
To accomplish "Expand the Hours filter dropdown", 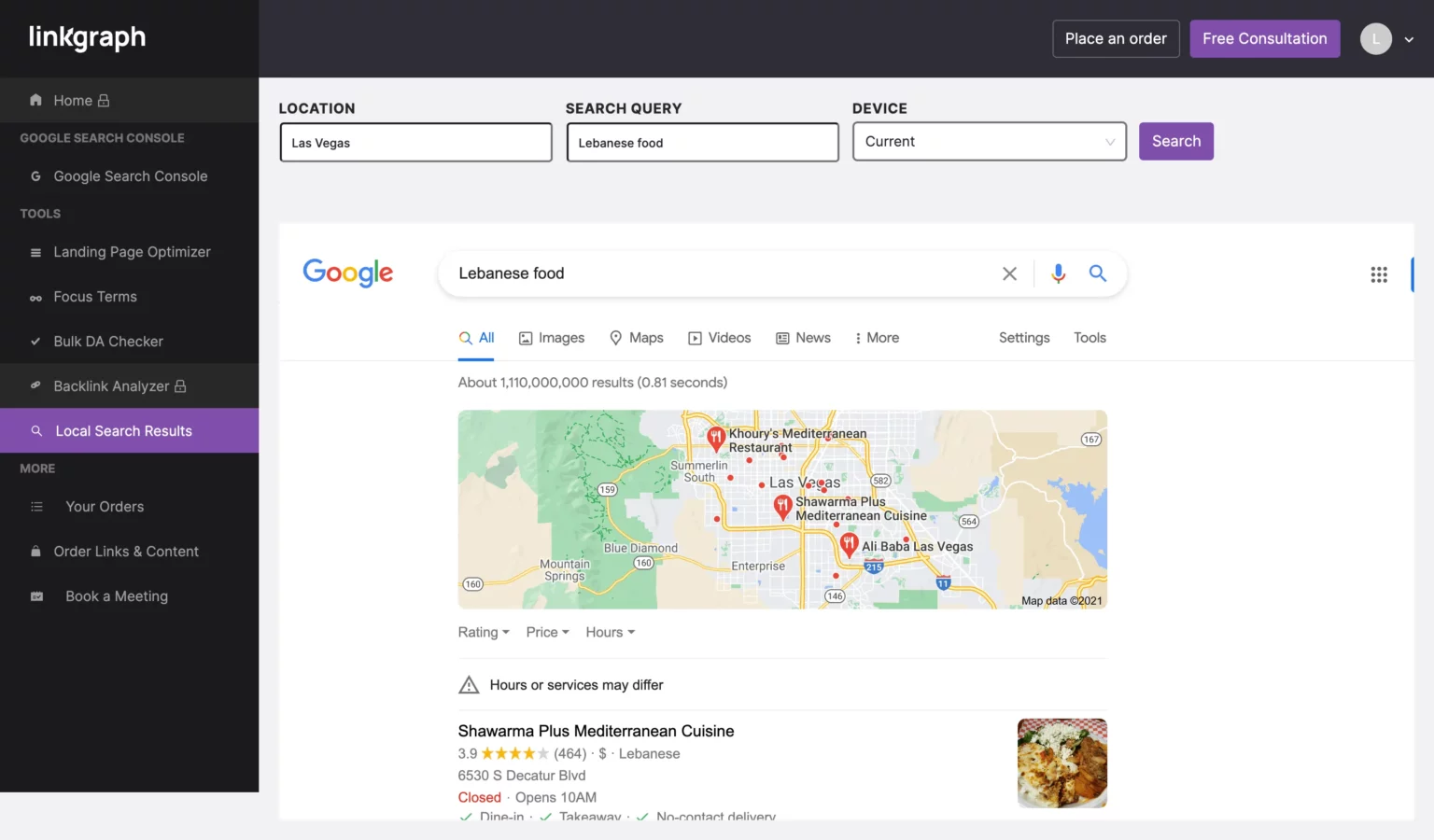I will 610,633.
